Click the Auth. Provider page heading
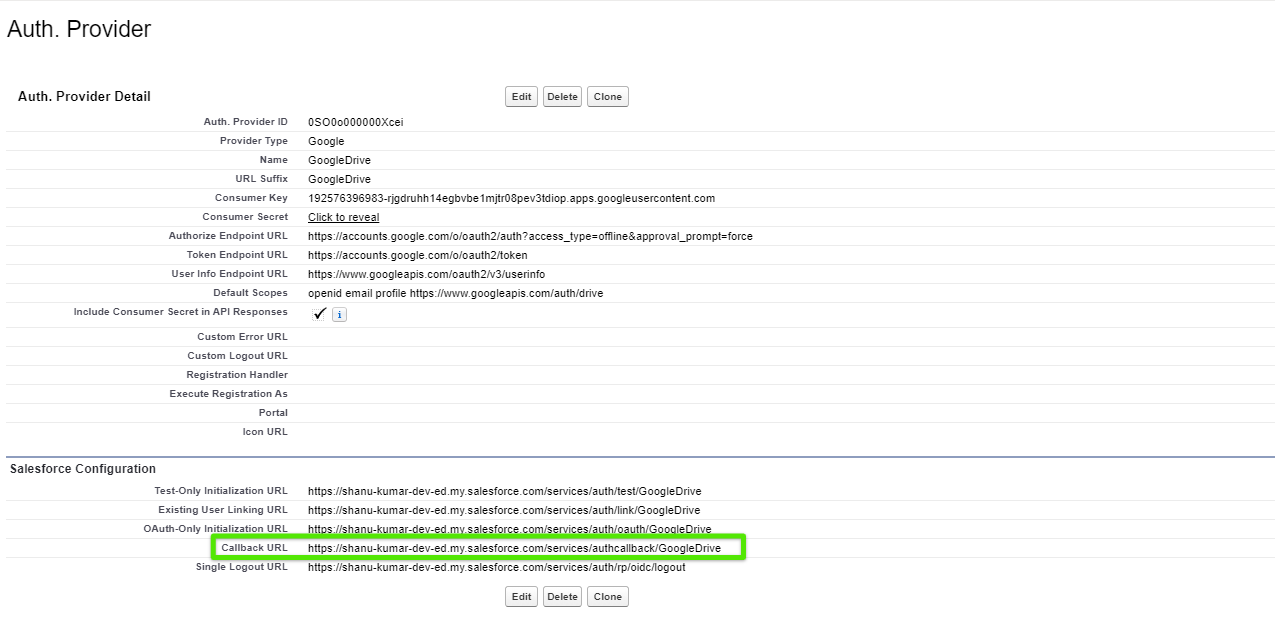 [x=79, y=29]
